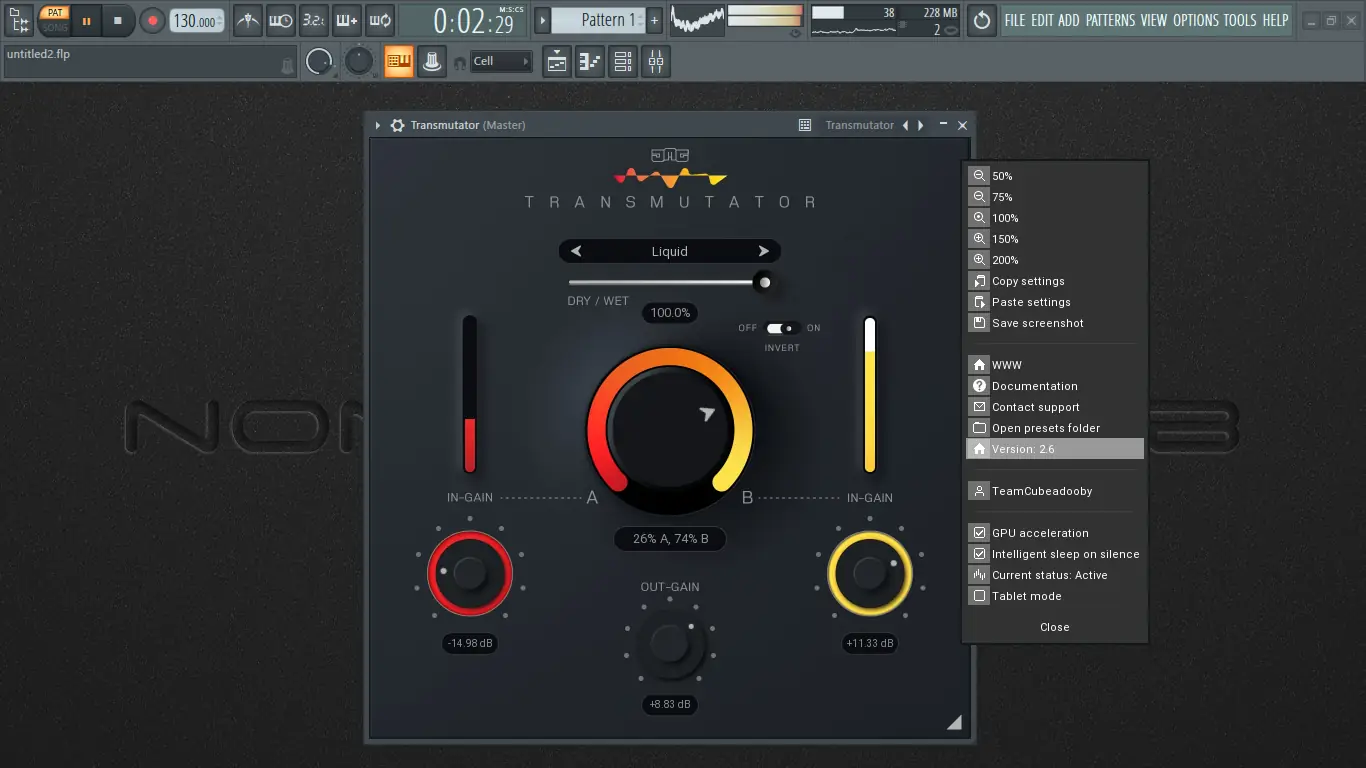Screen dimensions: 1366x768
Task: Toggle the metronome icon
Action: click(x=248, y=20)
